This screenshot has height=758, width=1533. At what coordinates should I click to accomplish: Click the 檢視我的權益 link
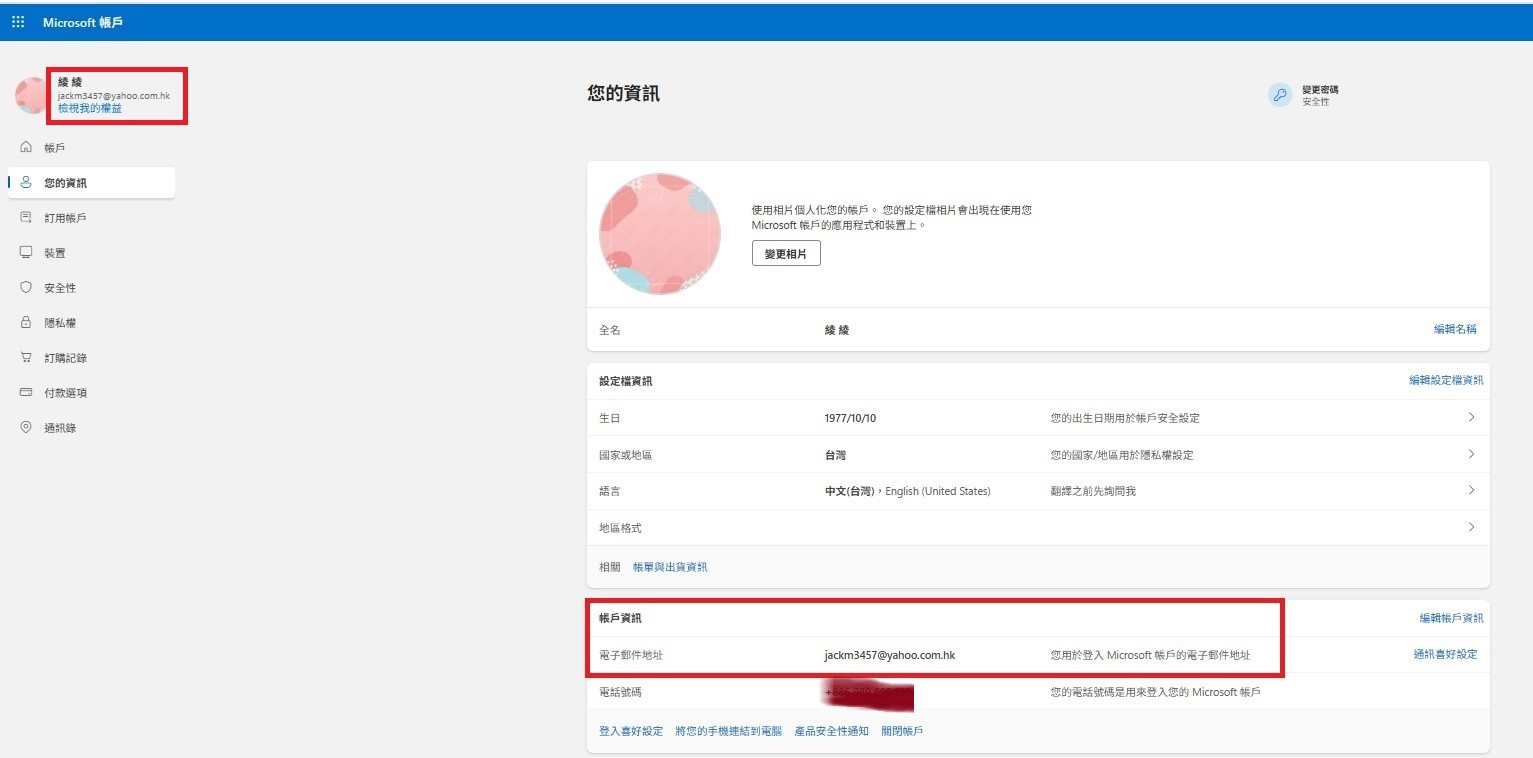(x=90, y=108)
